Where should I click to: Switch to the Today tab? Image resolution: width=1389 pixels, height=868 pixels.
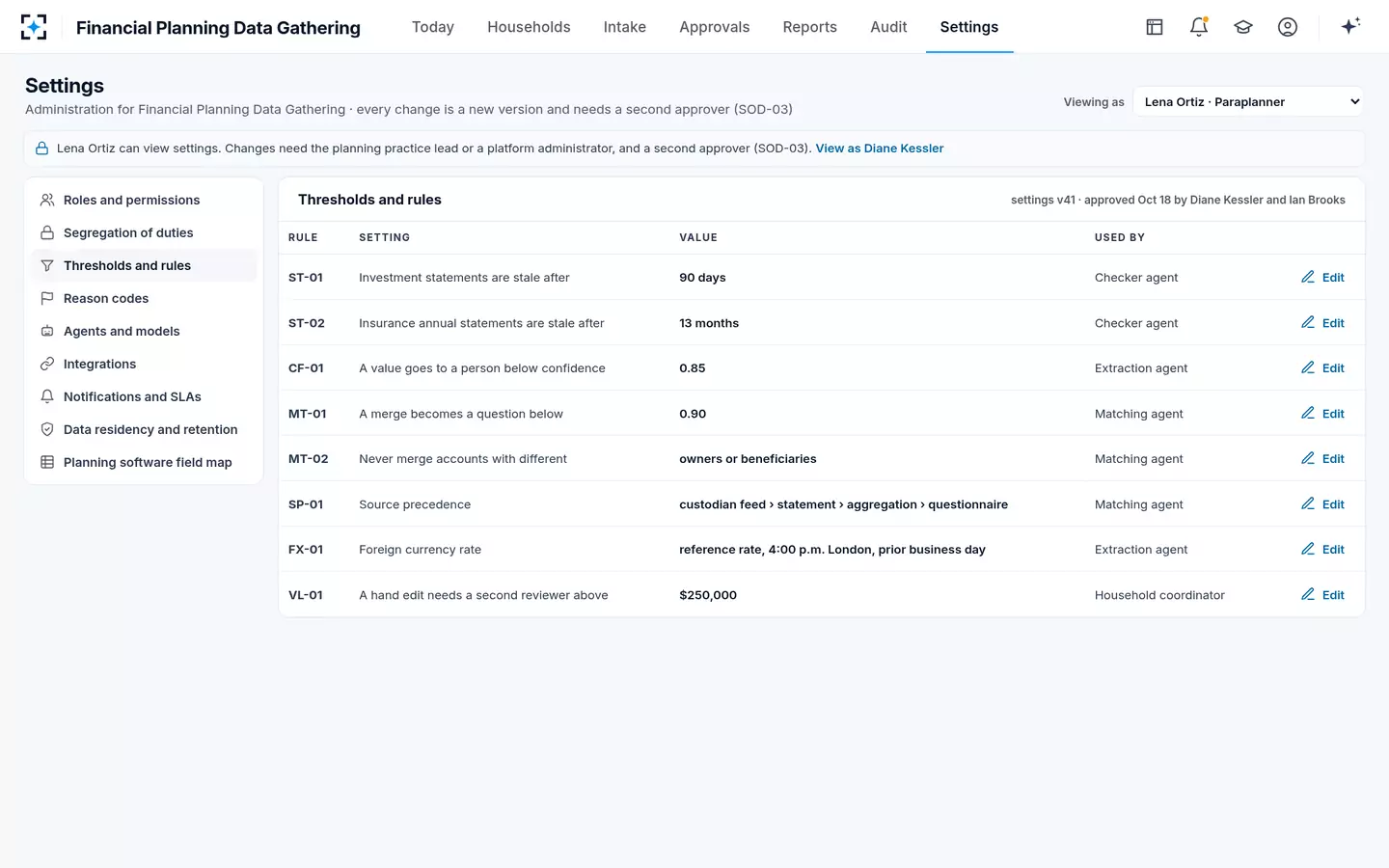click(x=433, y=27)
